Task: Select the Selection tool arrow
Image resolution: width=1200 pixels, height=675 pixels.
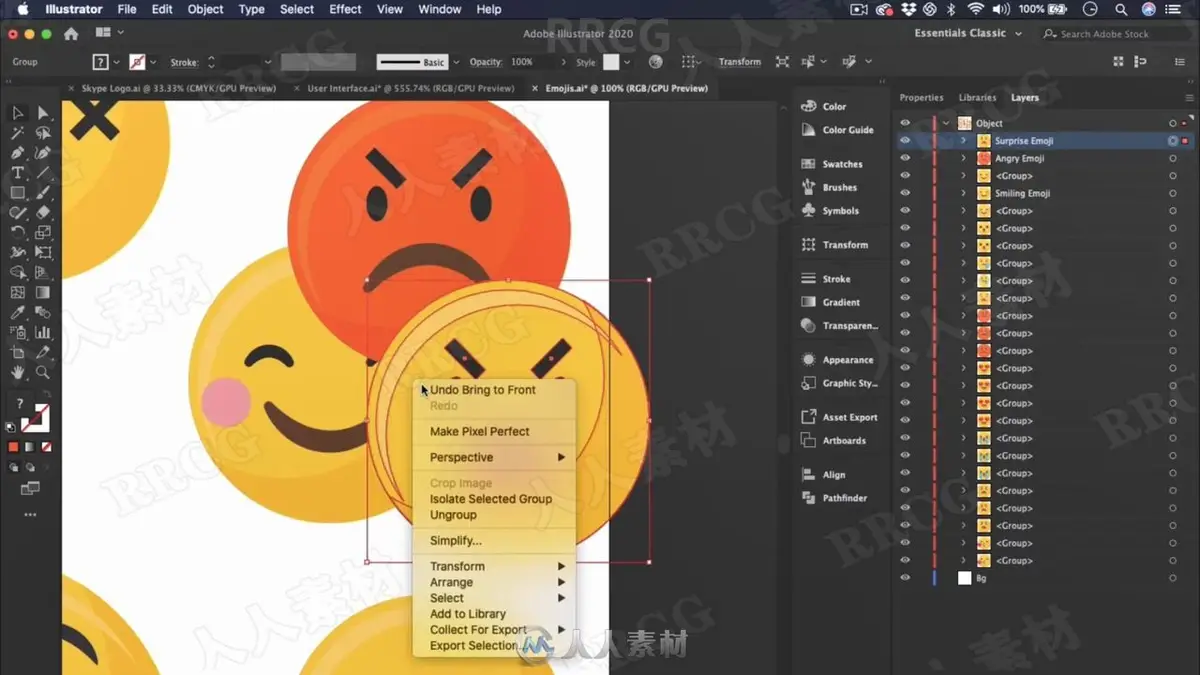Action: [17, 113]
